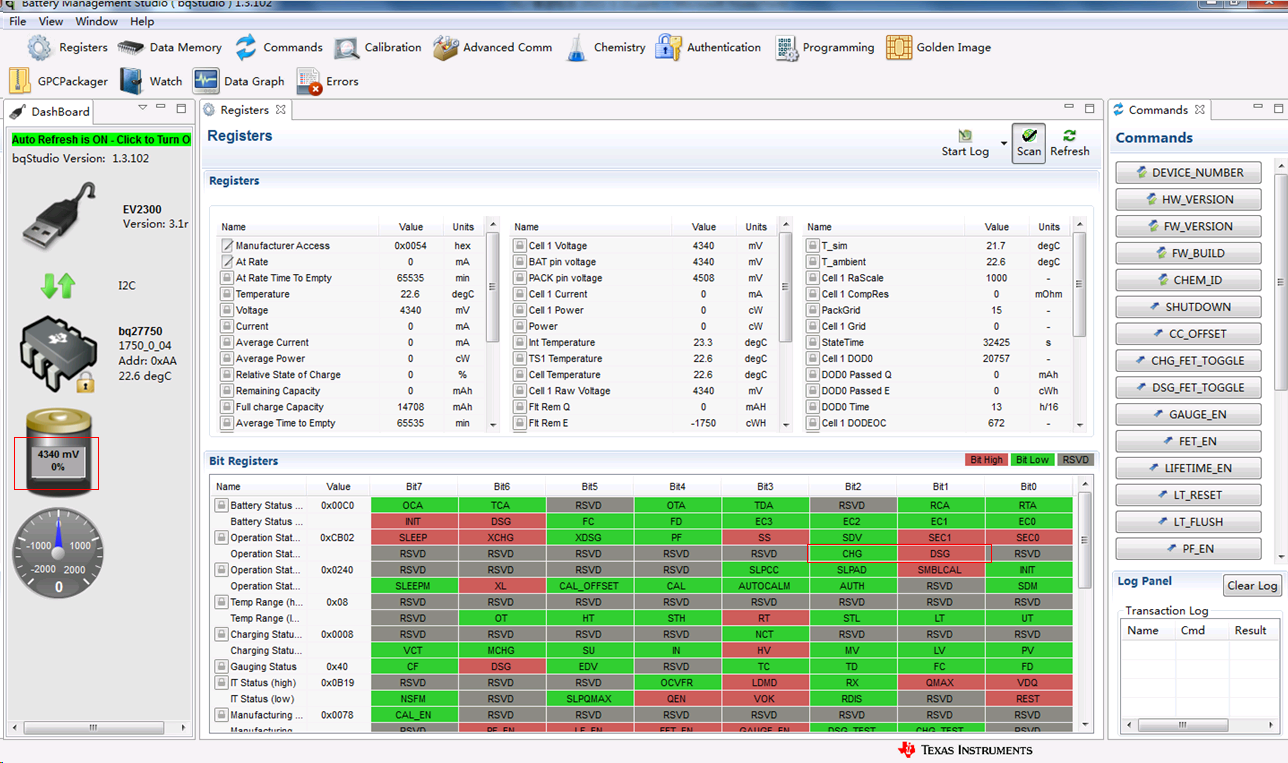Send SHUTDOWN command
This screenshot has width=1288, height=763.
point(1188,308)
